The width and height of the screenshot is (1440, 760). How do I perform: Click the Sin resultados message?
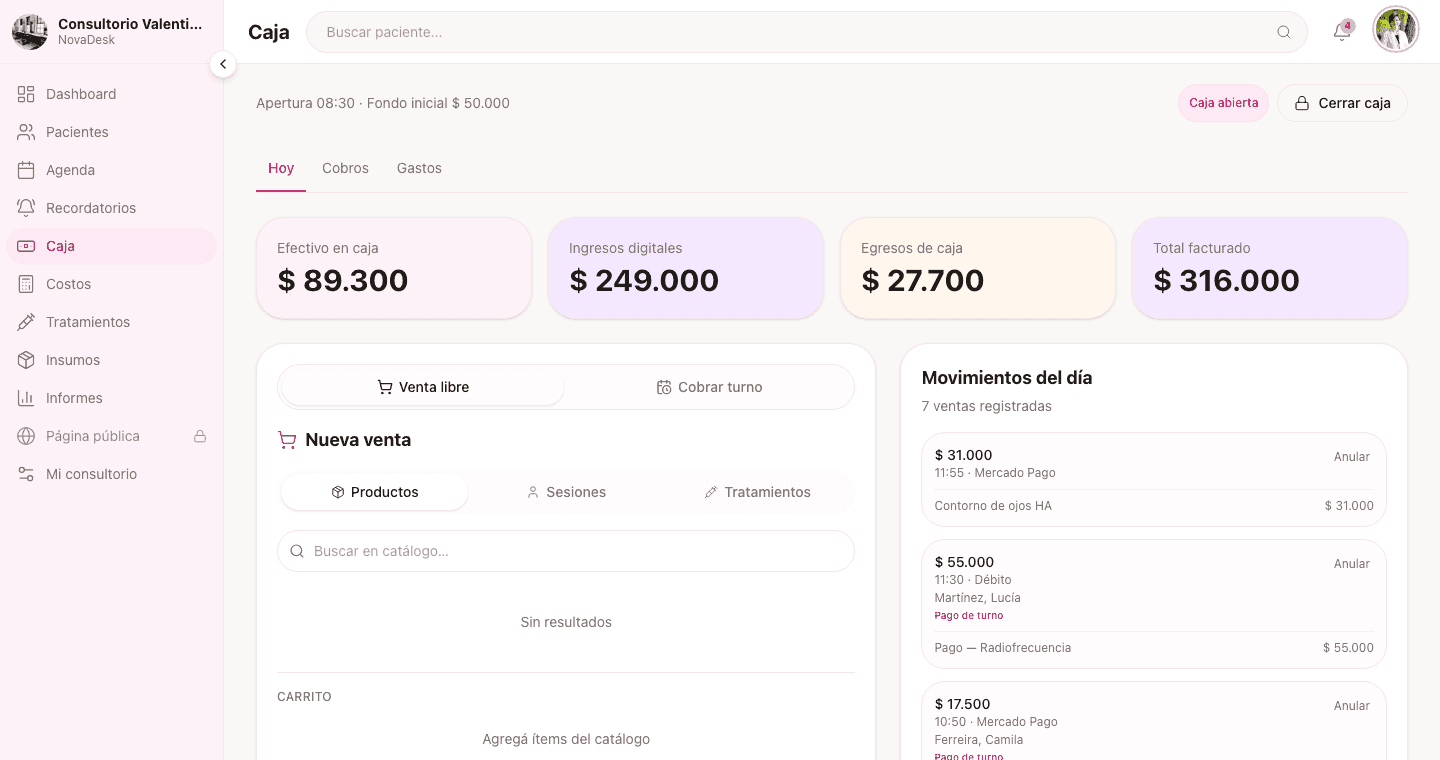(566, 622)
